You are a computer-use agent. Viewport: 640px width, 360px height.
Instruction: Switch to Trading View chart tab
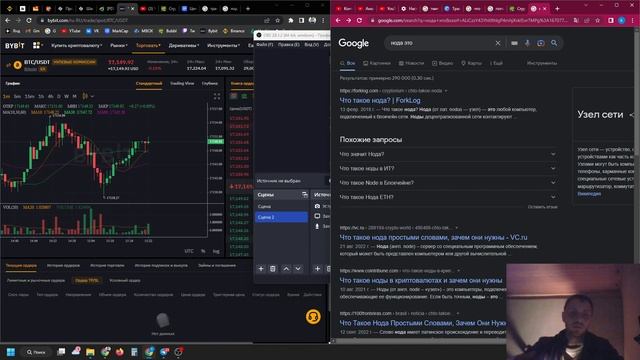(182, 83)
